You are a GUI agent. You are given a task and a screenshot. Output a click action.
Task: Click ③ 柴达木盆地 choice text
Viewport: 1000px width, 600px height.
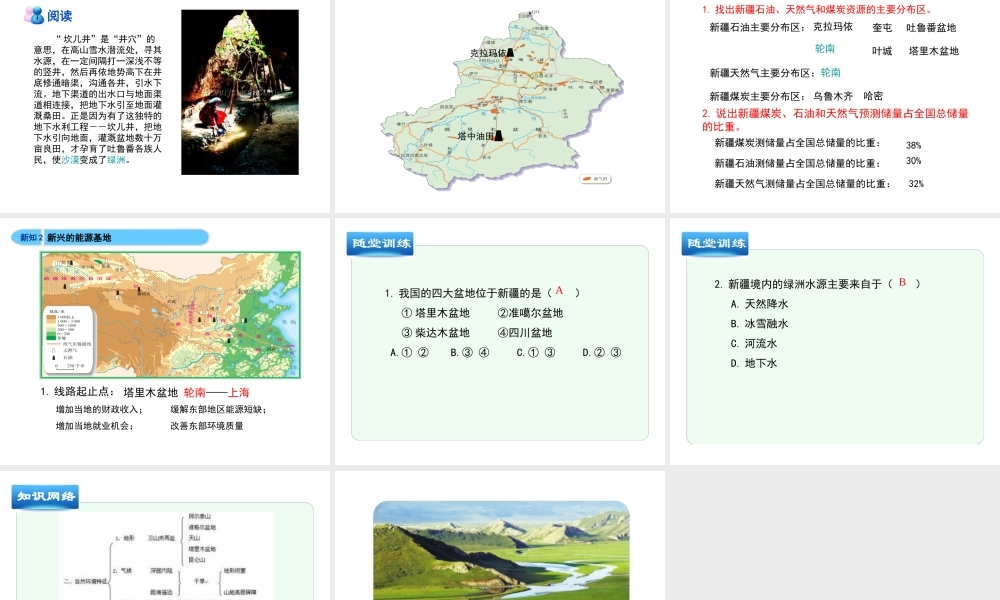[436, 333]
